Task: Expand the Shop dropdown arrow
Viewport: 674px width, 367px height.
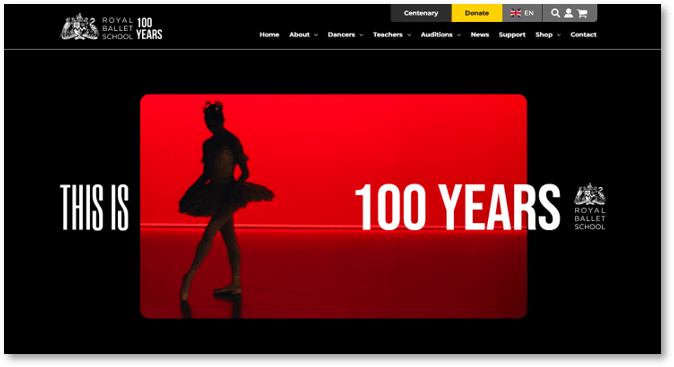Action: pyautogui.click(x=559, y=35)
